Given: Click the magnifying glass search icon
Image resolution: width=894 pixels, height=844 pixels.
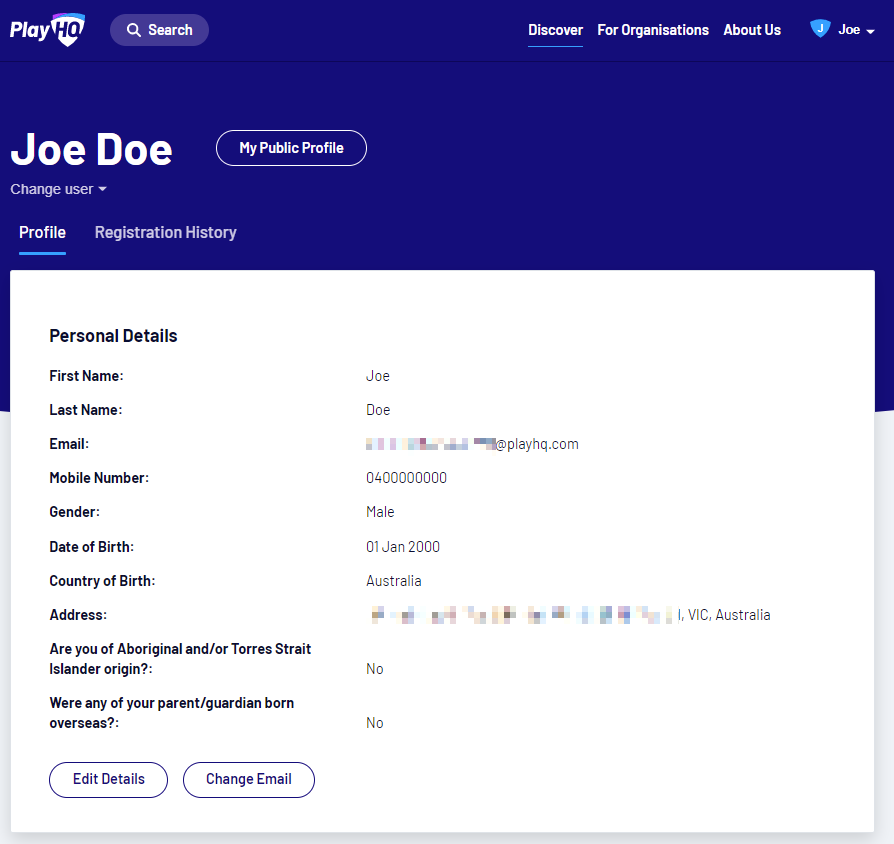Looking at the screenshot, I should [x=134, y=30].
